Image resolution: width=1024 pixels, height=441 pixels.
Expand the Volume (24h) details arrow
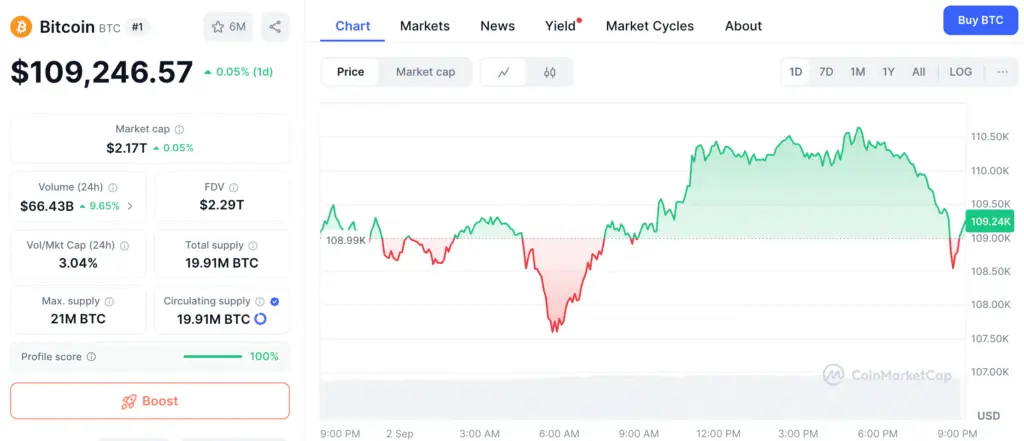pyautogui.click(x=130, y=206)
